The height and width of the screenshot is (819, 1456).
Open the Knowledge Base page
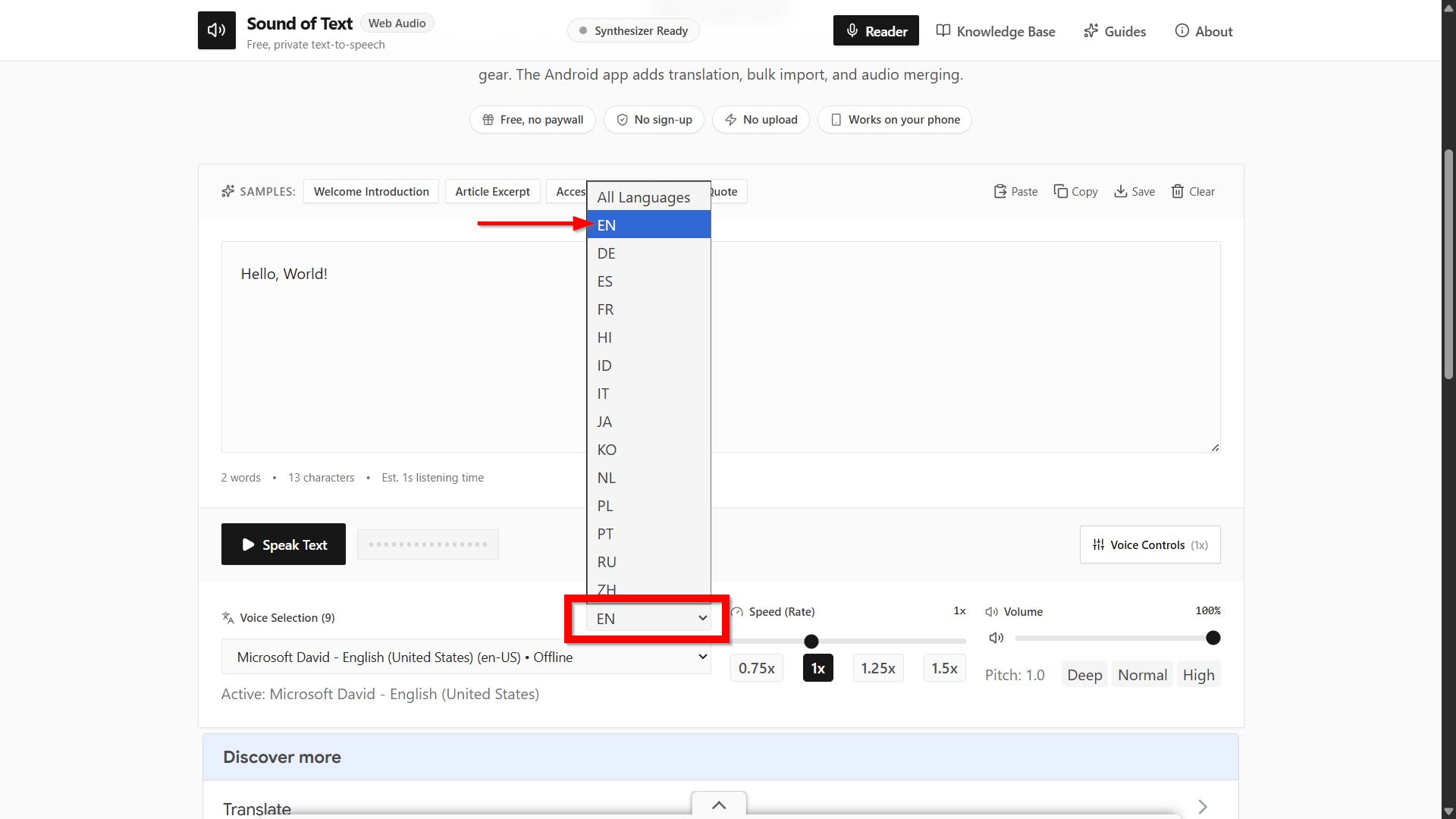(996, 31)
